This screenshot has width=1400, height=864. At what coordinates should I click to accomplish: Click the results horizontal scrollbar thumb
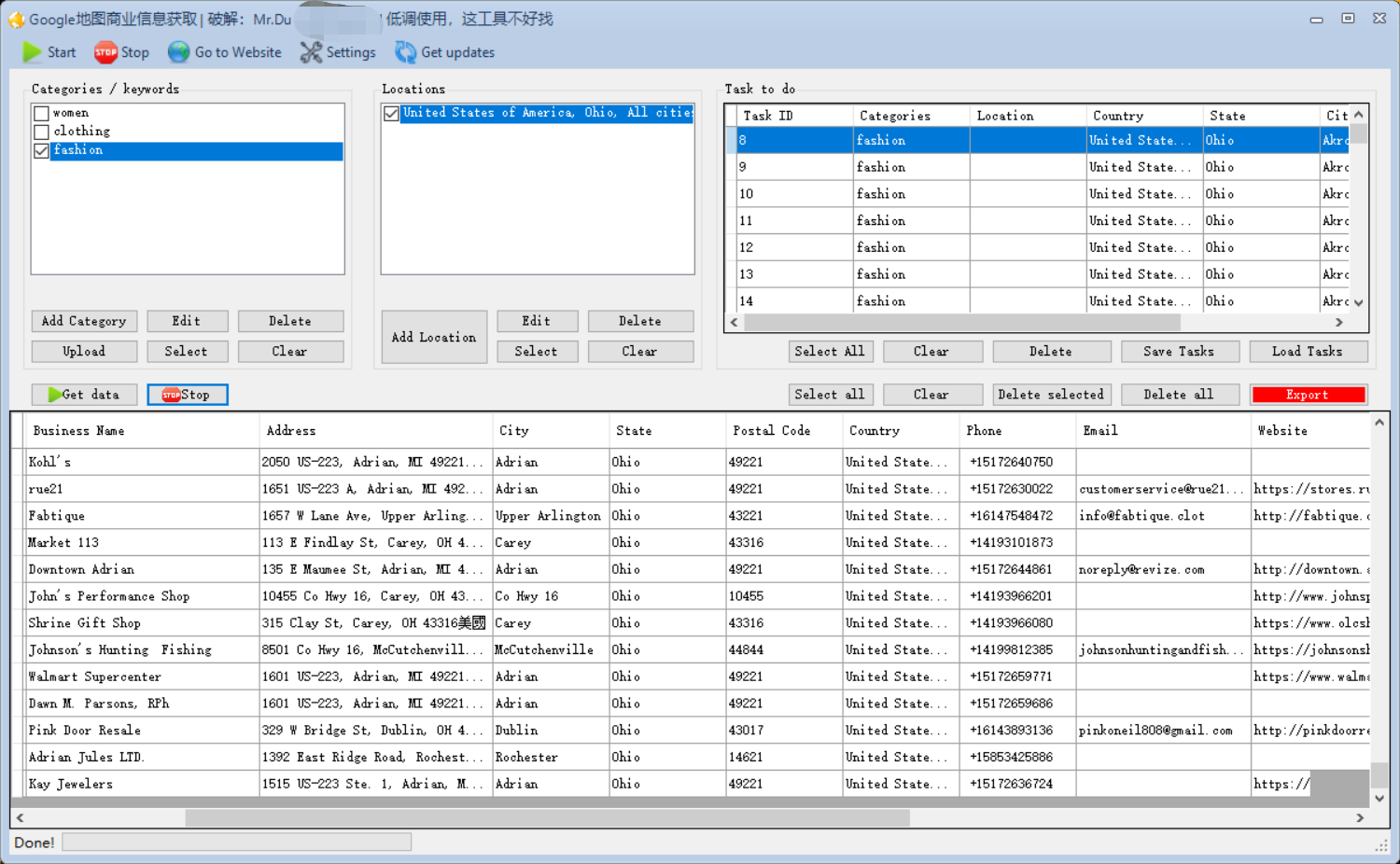[x=548, y=818]
